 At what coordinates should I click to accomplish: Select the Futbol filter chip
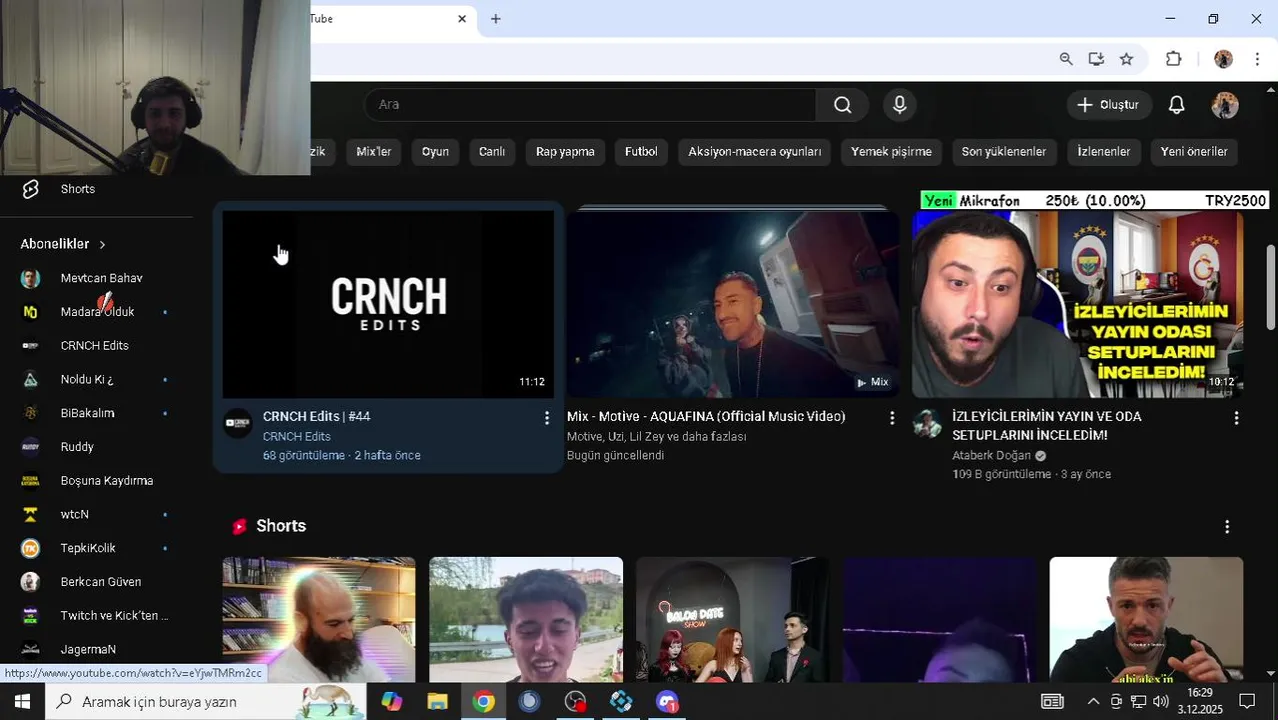(641, 152)
